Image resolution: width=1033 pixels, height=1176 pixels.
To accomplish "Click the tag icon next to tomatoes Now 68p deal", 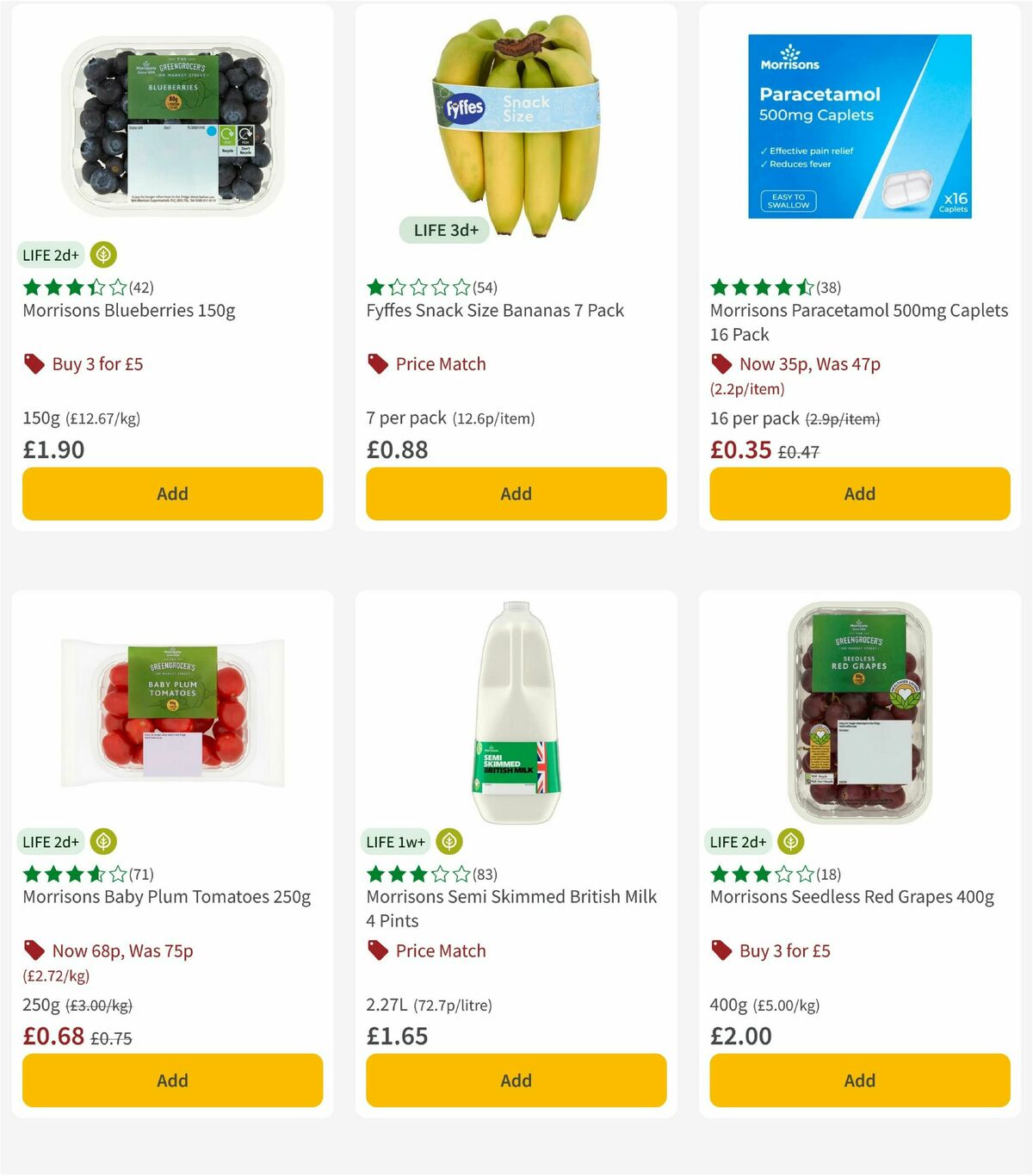I will pyautogui.click(x=35, y=950).
